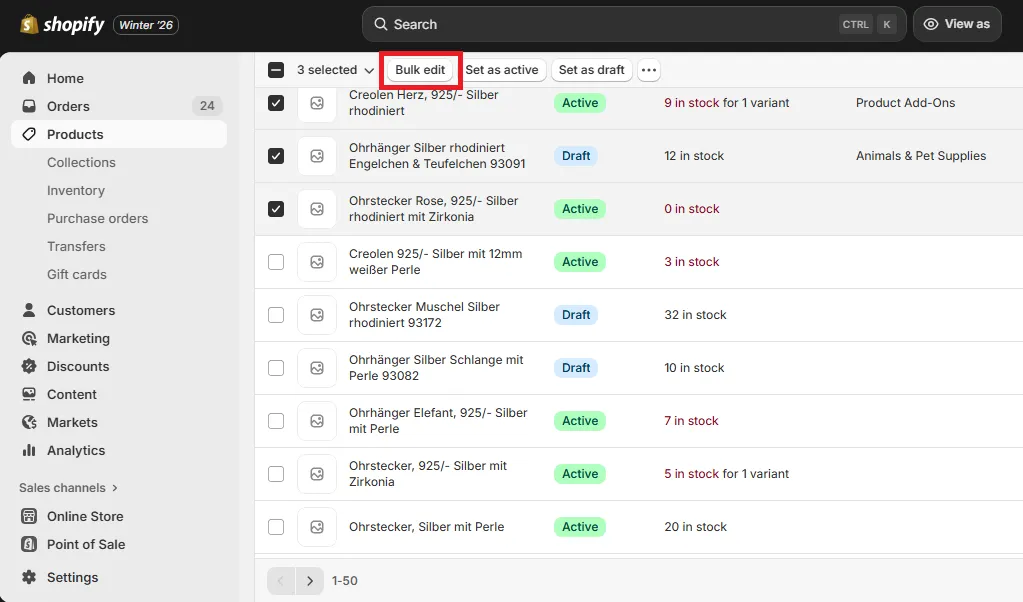Switch to the Inventory menu item
1023x602 pixels.
[75, 190]
